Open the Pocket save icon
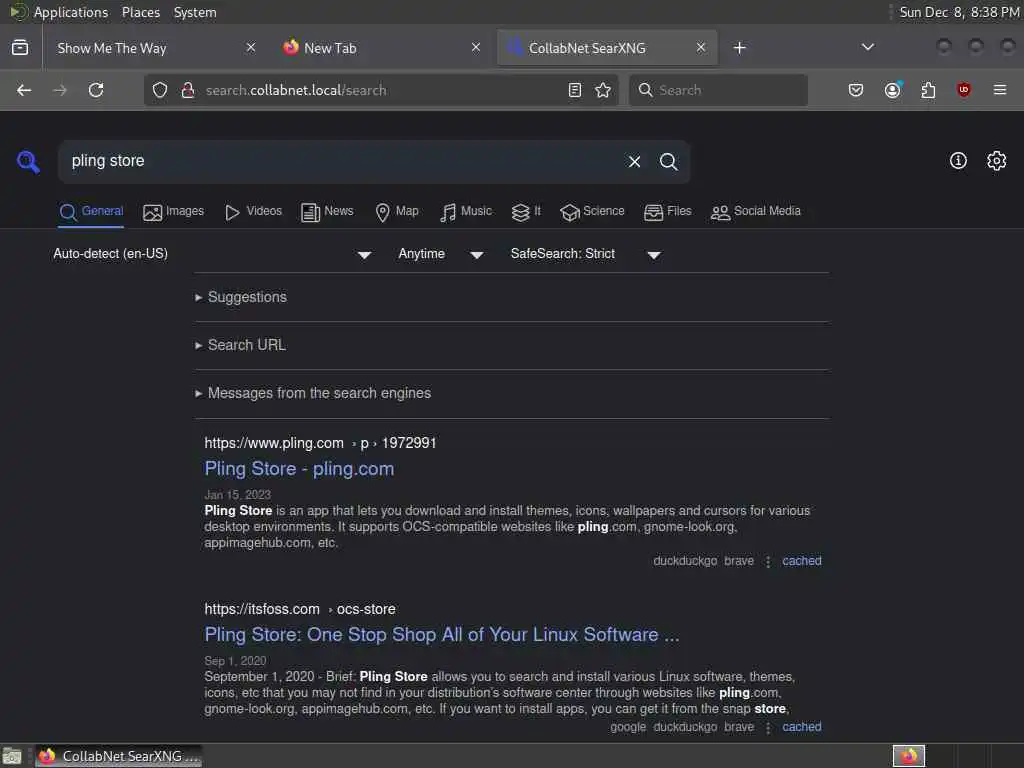The image size is (1024, 768). coord(856,90)
